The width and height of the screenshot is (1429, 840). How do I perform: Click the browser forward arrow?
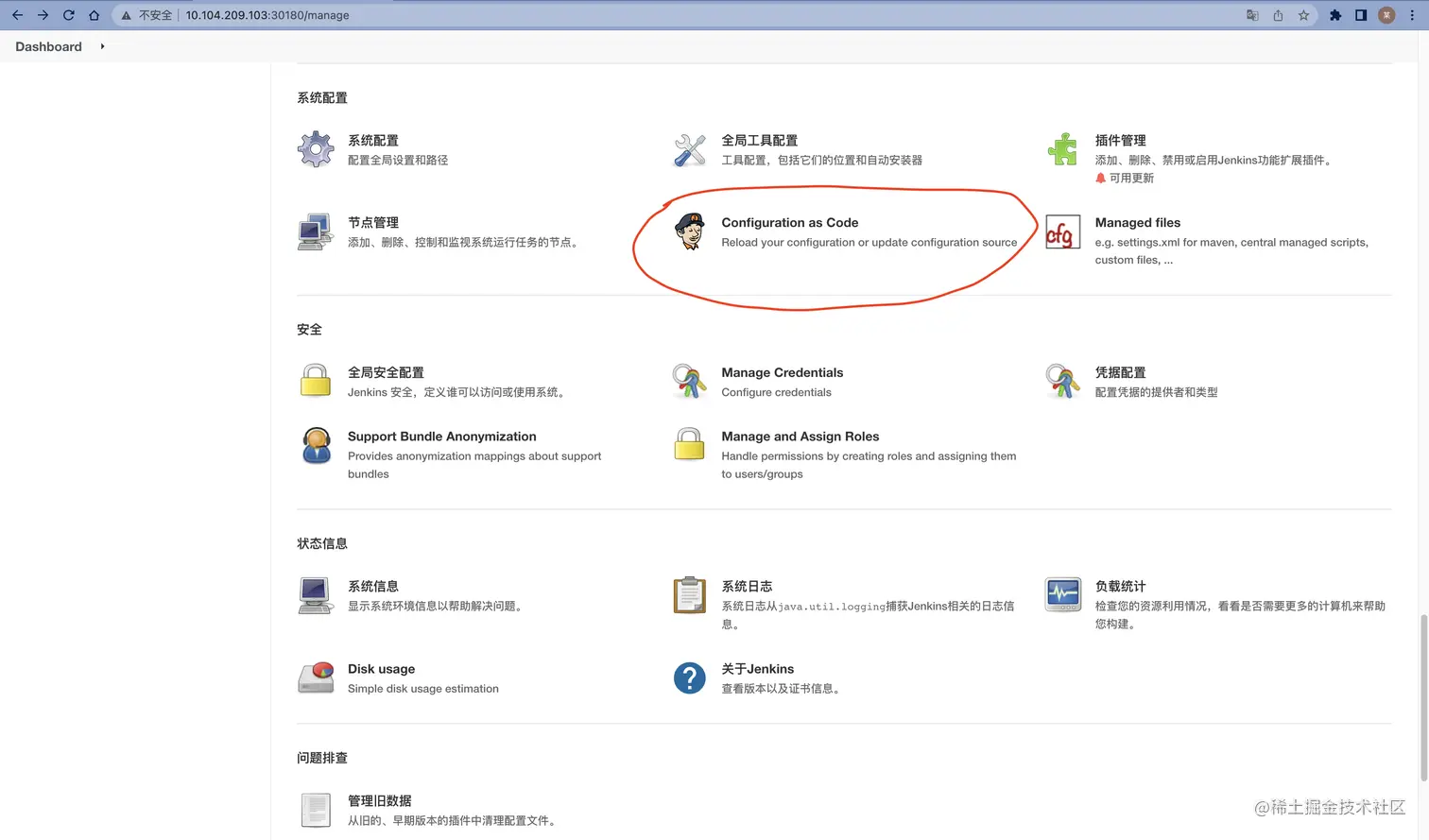point(43,15)
